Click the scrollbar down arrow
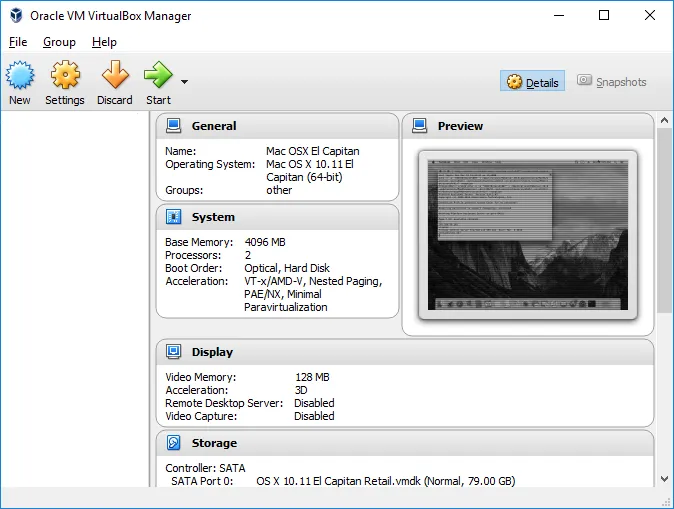This screenshot has height=509, width=674. coord(664,479)
